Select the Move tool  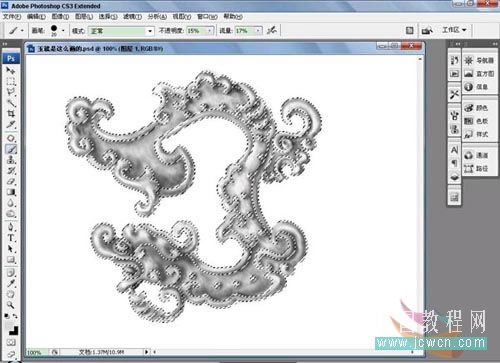pos(11,71)
